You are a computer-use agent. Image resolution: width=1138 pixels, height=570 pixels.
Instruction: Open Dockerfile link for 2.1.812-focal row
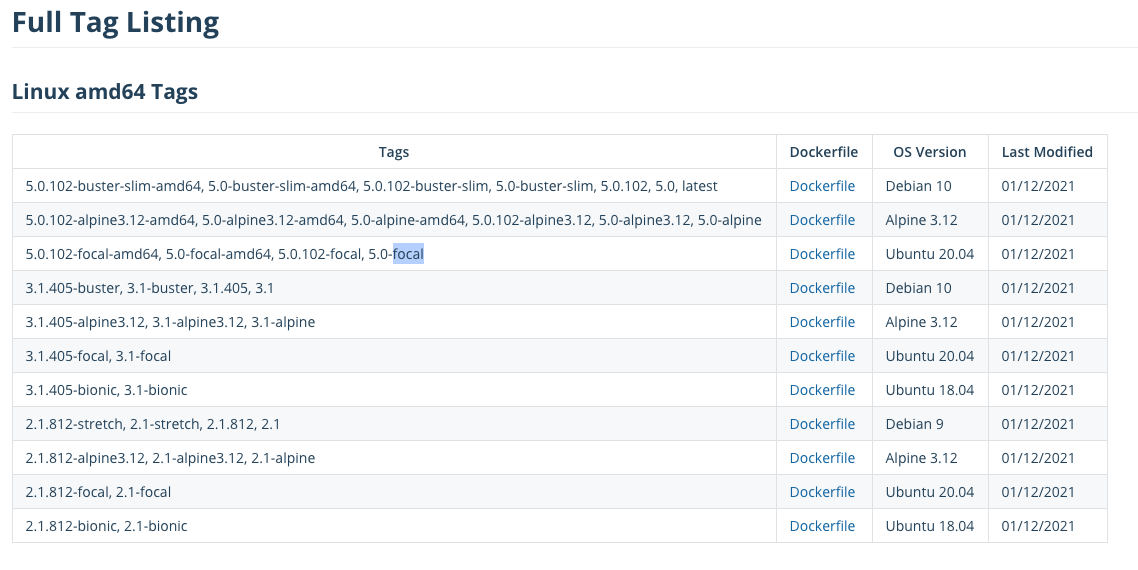click(822, 492)
